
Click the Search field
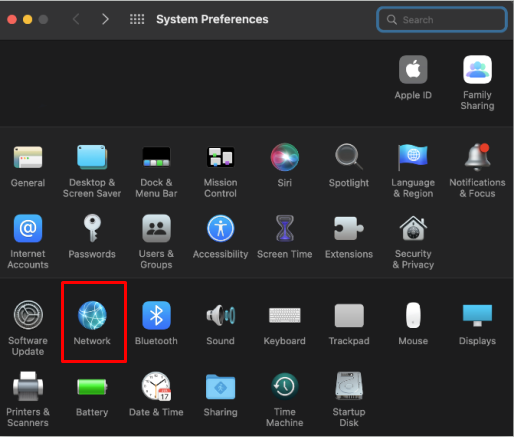[x=442, y=20]
